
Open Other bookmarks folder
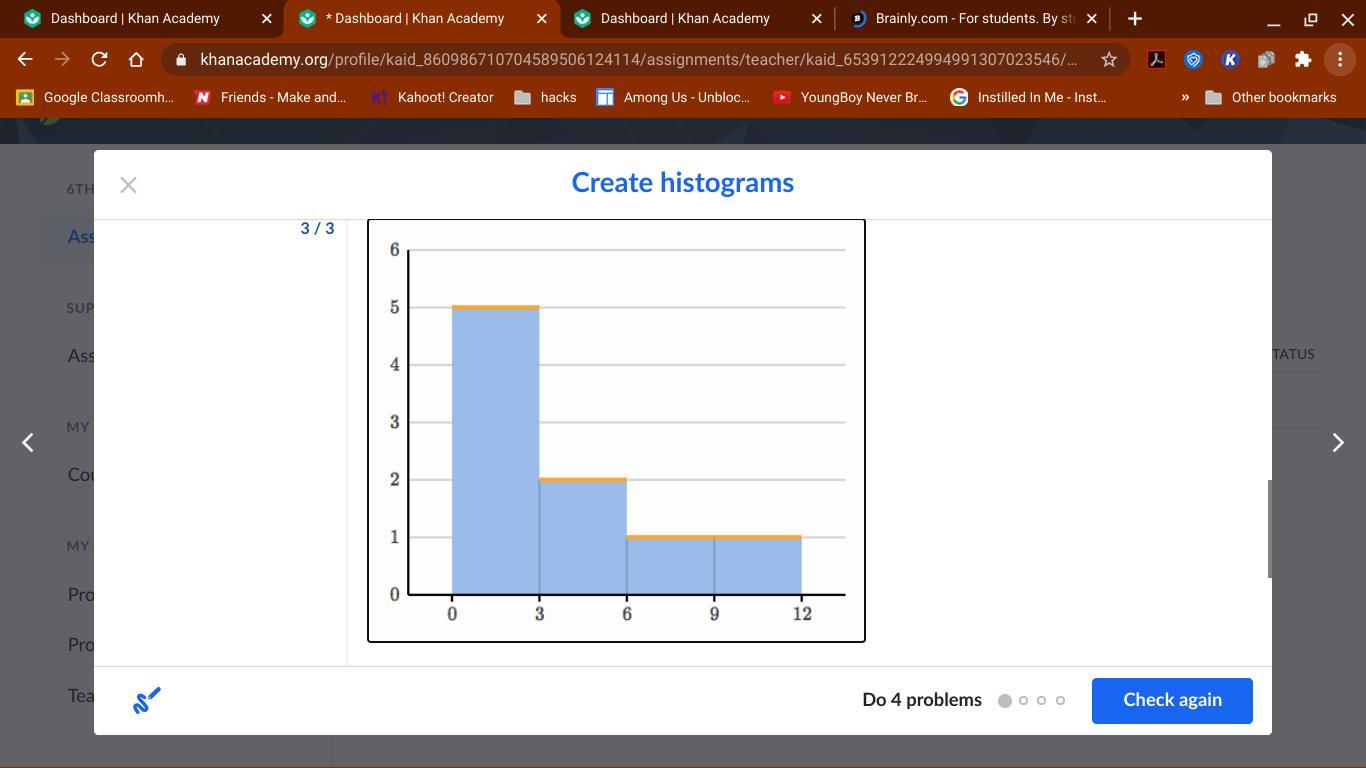(x=1271, y=97)
